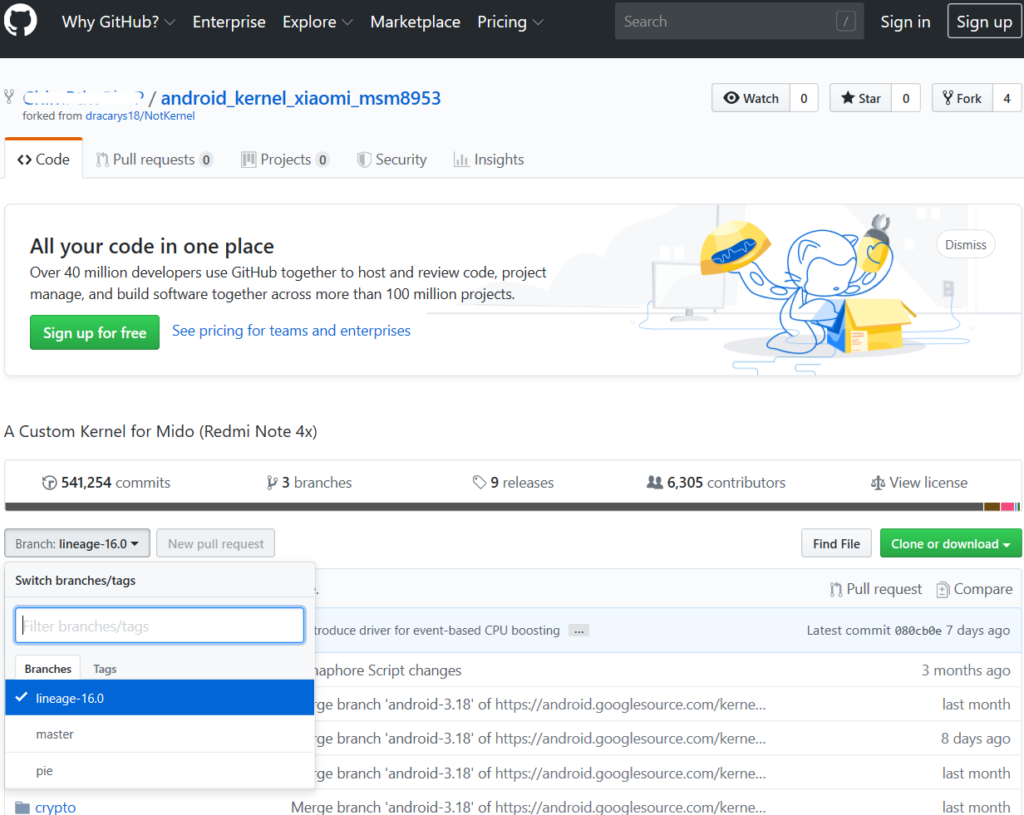
Task: Click the license scale icon
Action: tap(878, 483)
